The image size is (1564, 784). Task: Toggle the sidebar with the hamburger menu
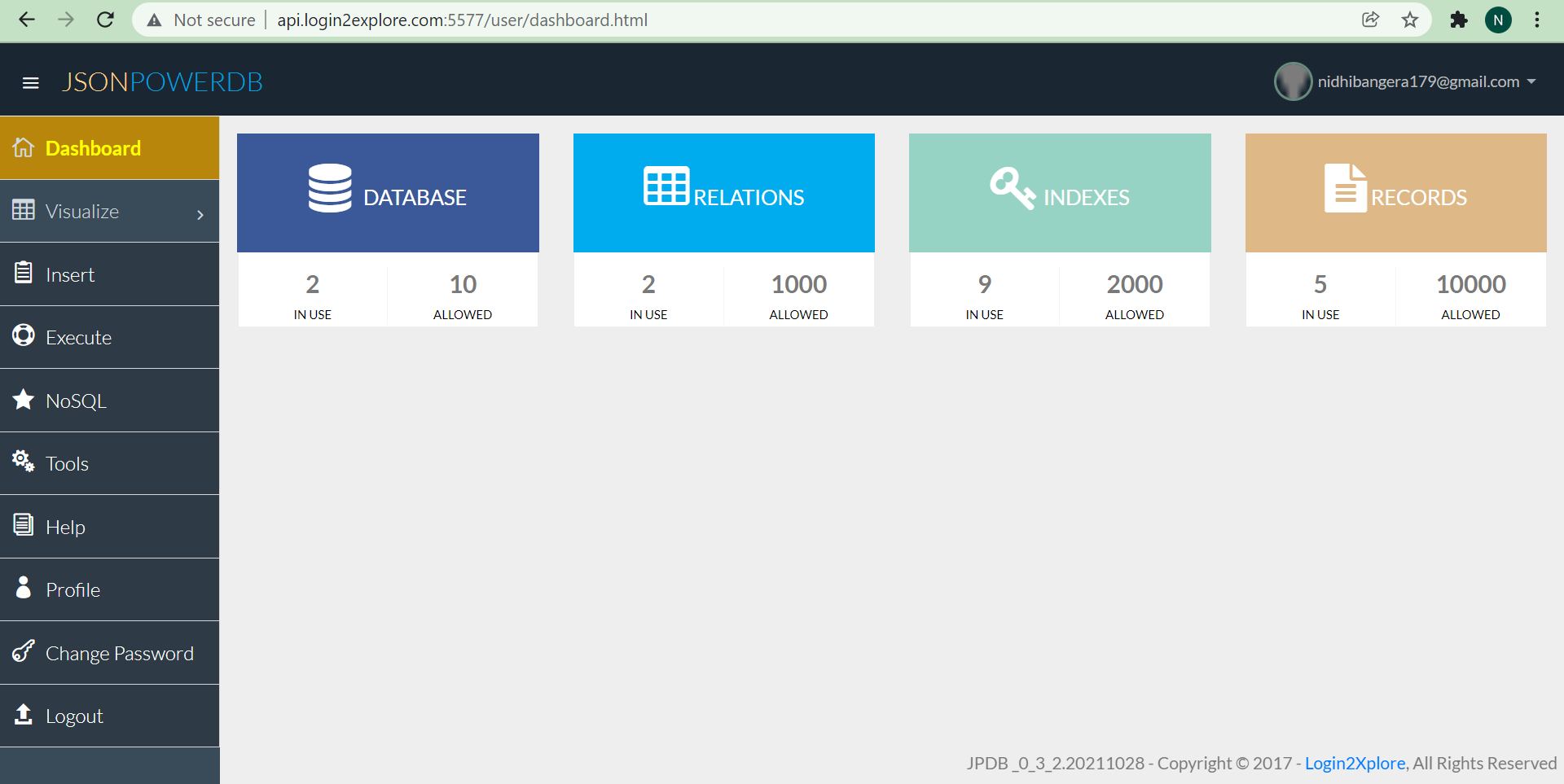coord(31,82)
